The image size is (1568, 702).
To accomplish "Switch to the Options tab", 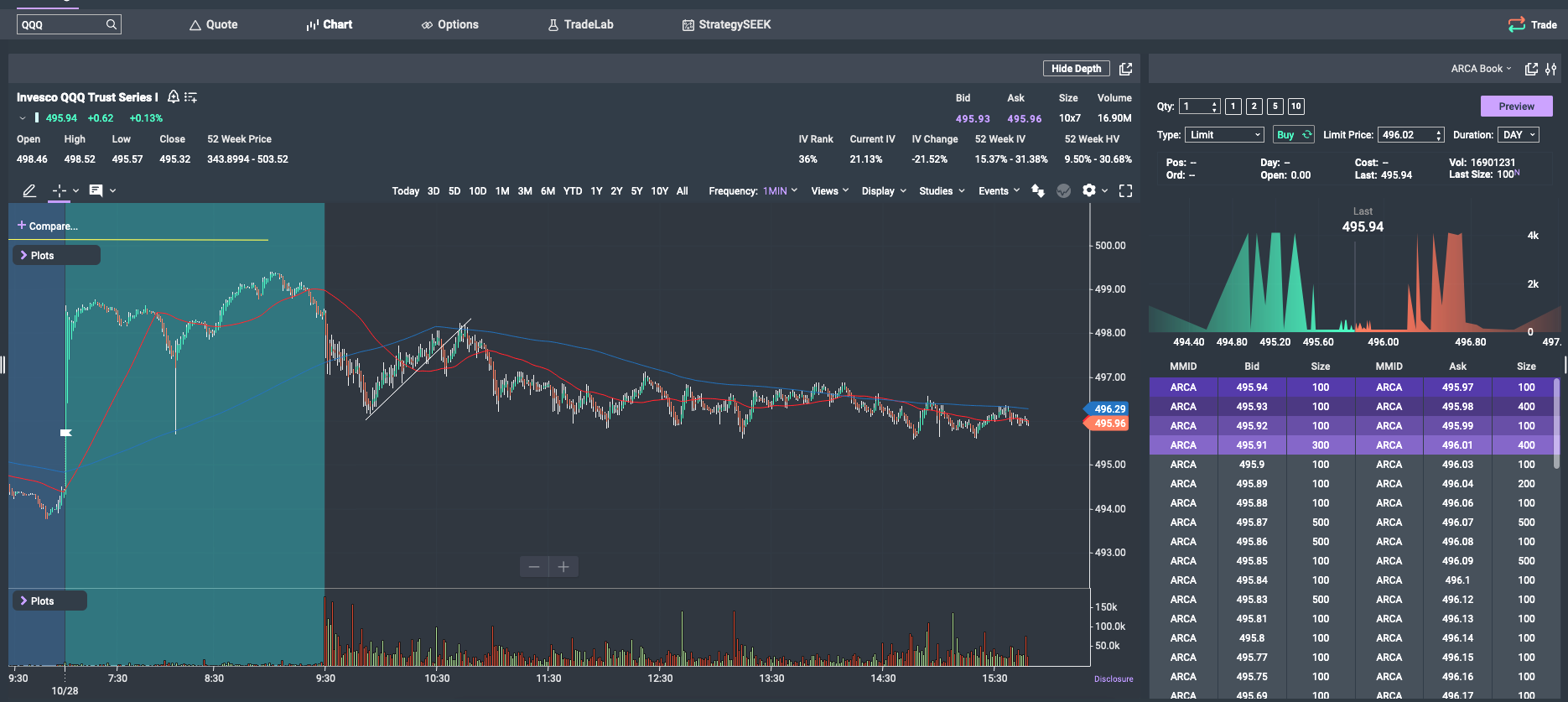I will (449, 24).
